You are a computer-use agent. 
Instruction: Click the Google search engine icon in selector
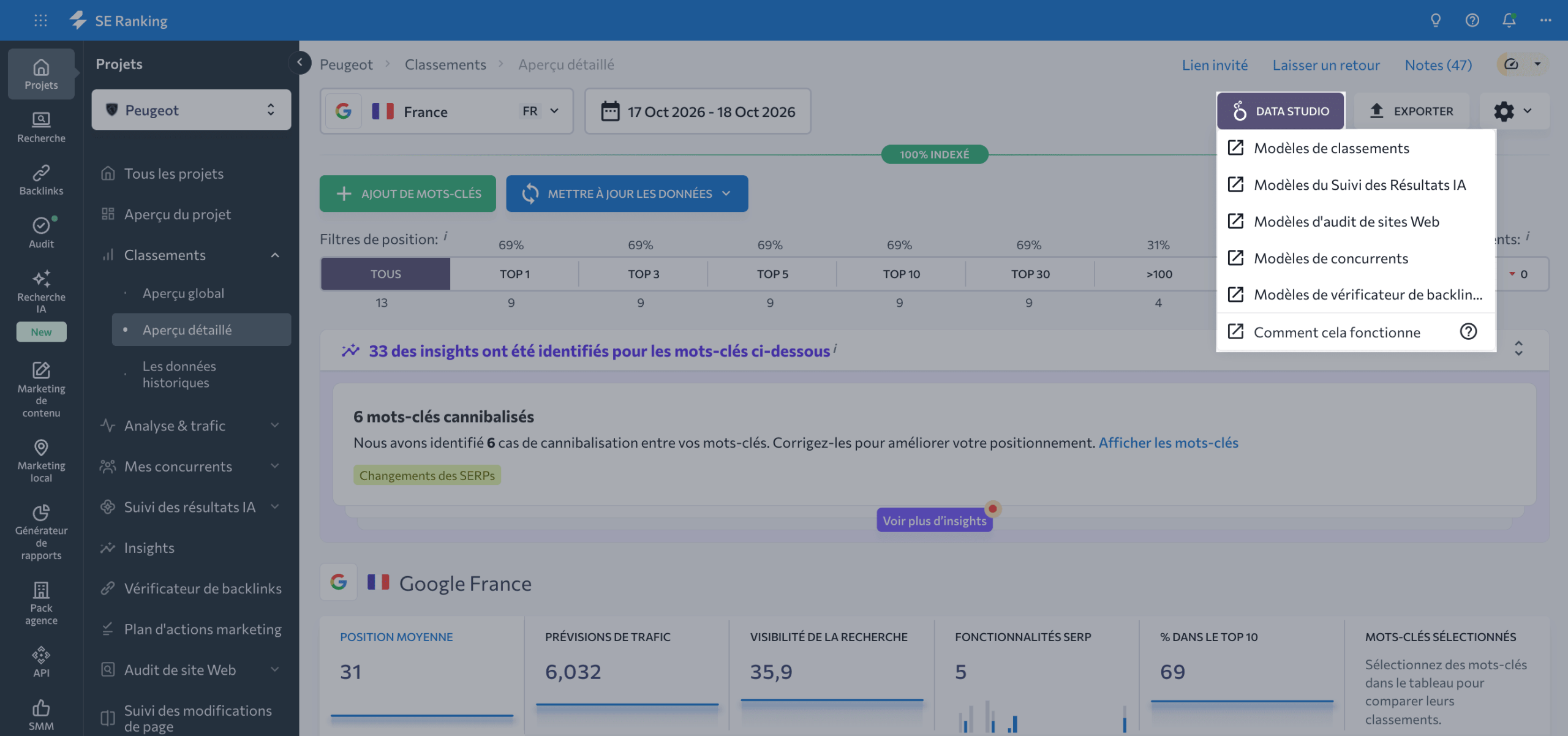tap(343, 111)
